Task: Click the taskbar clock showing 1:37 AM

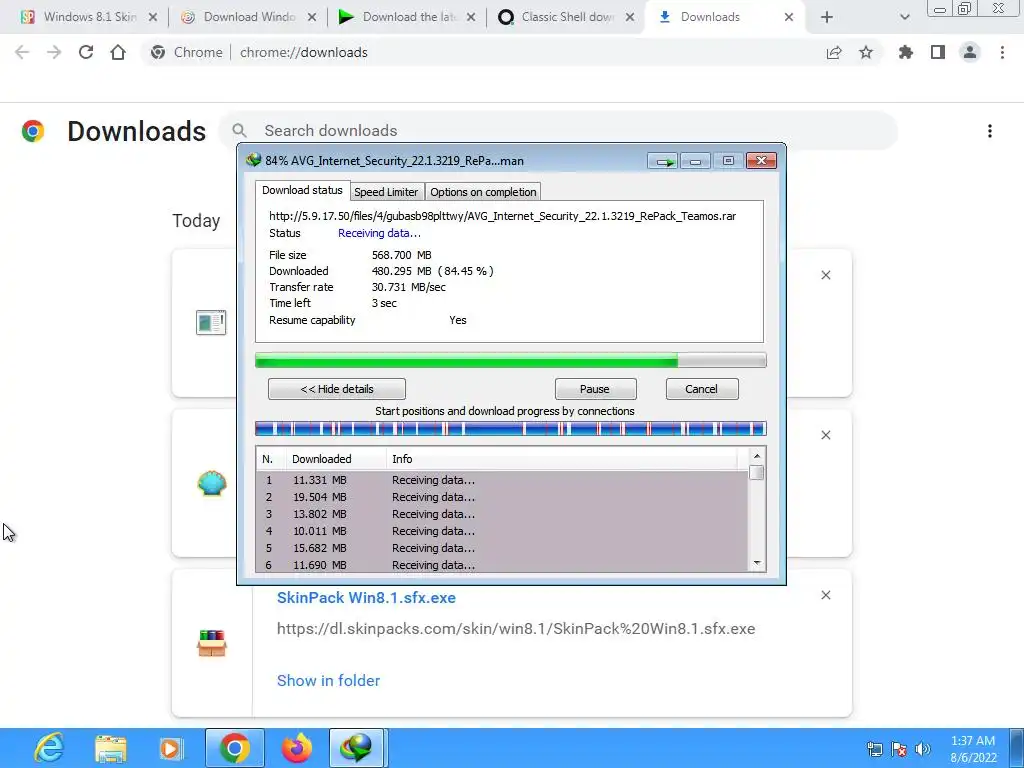Action: [x=973, y=749]
